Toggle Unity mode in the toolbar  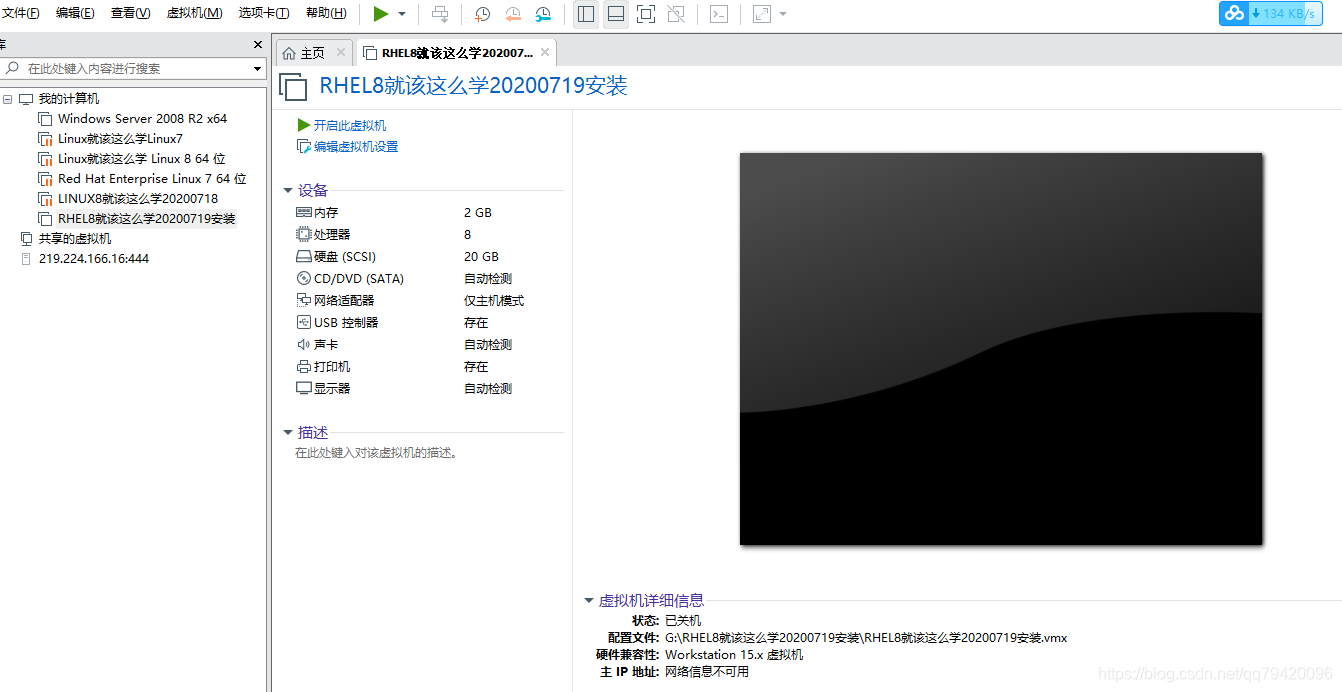click(674, 15)
